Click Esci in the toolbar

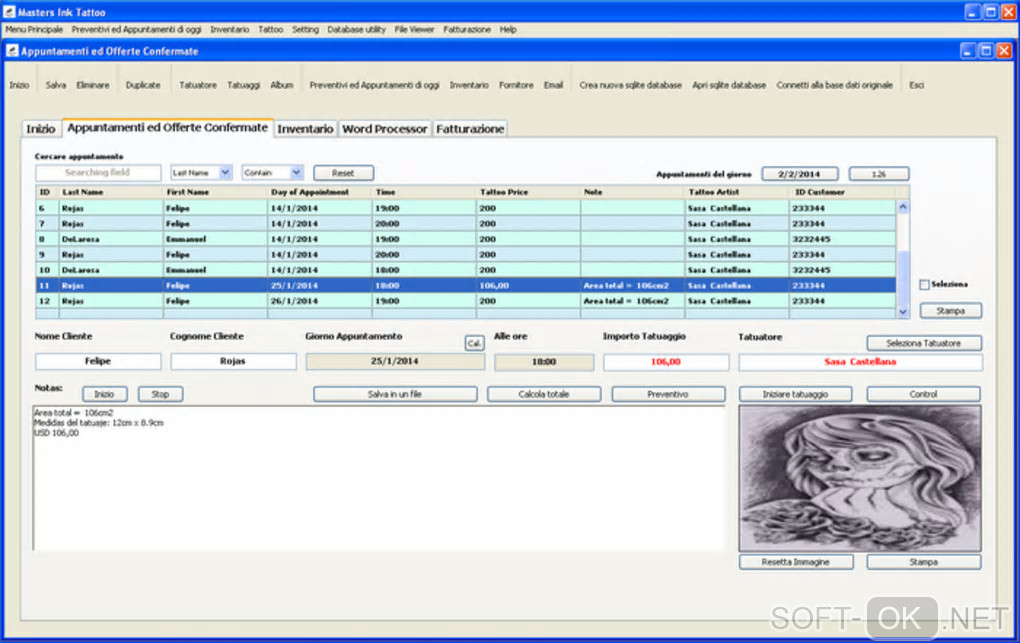(x=917, y=85)
